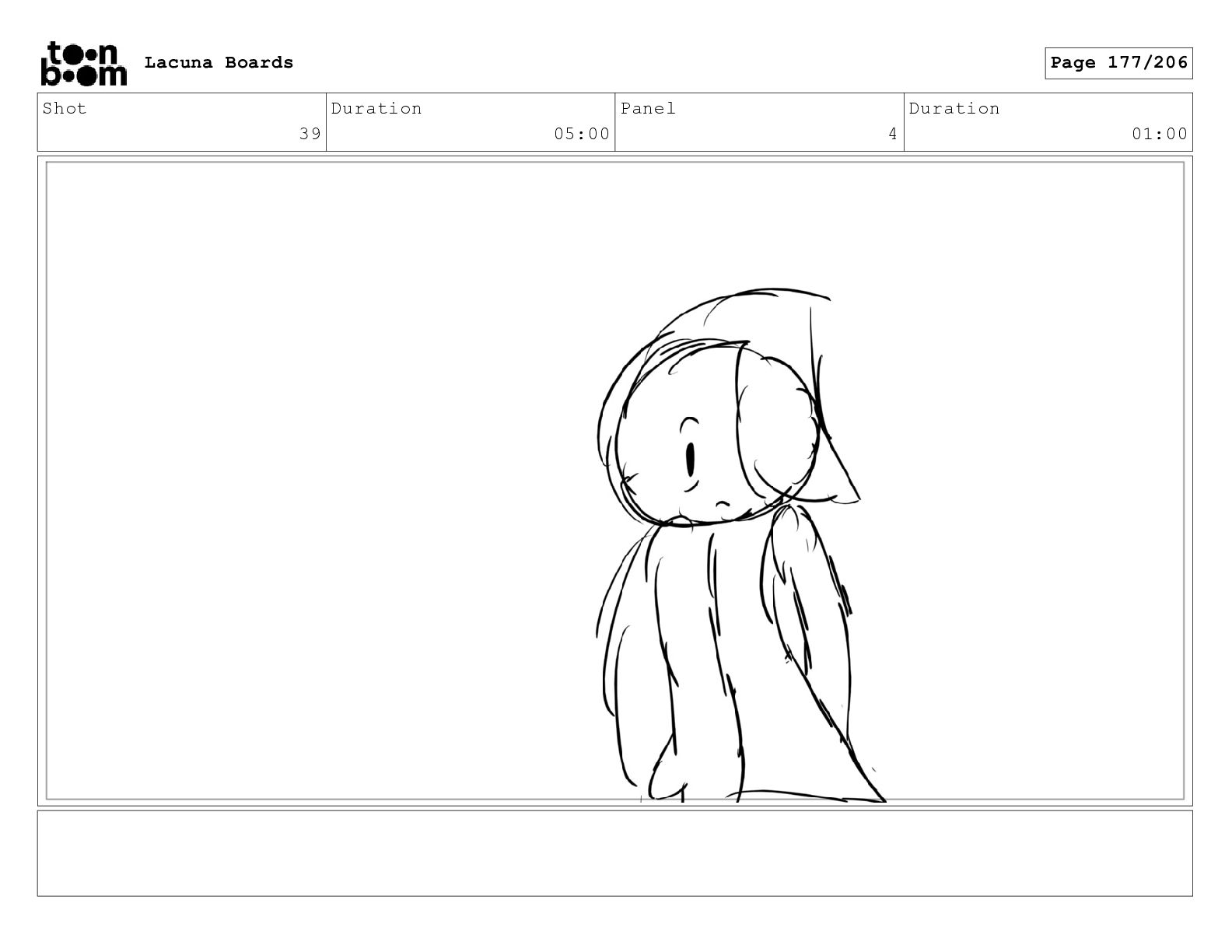Select the panel duration value "01:00"
The image size is (1232, 952).
[x=1160, y=134]
